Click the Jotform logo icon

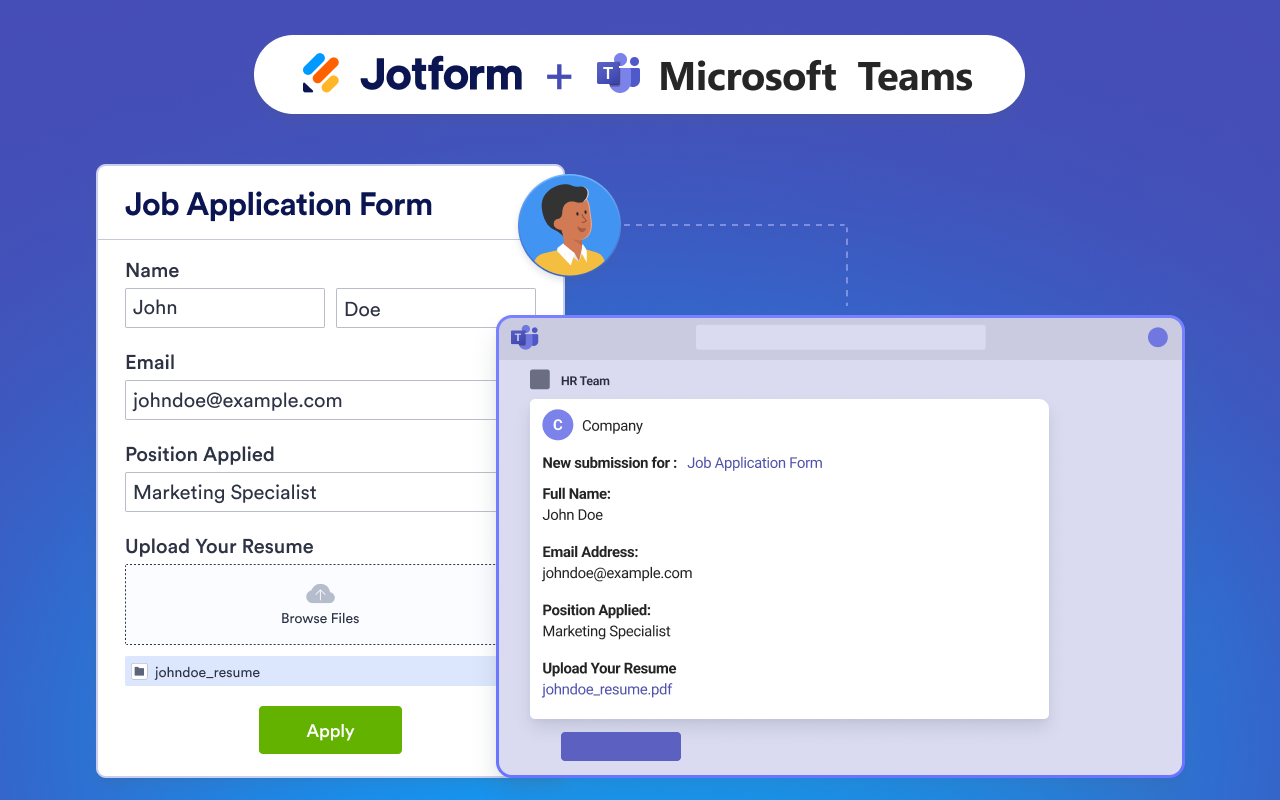(321, 74)
